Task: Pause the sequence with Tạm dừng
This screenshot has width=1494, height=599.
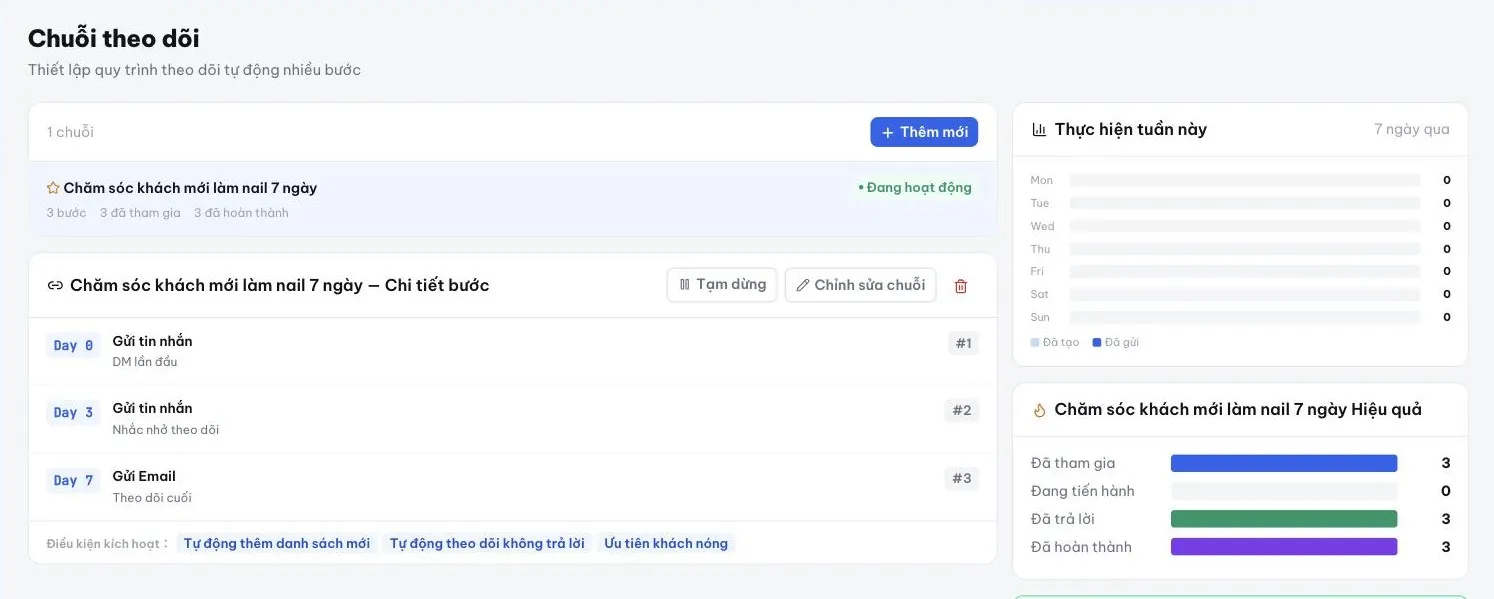Action: pyautogui.click(x=722, y=285)
